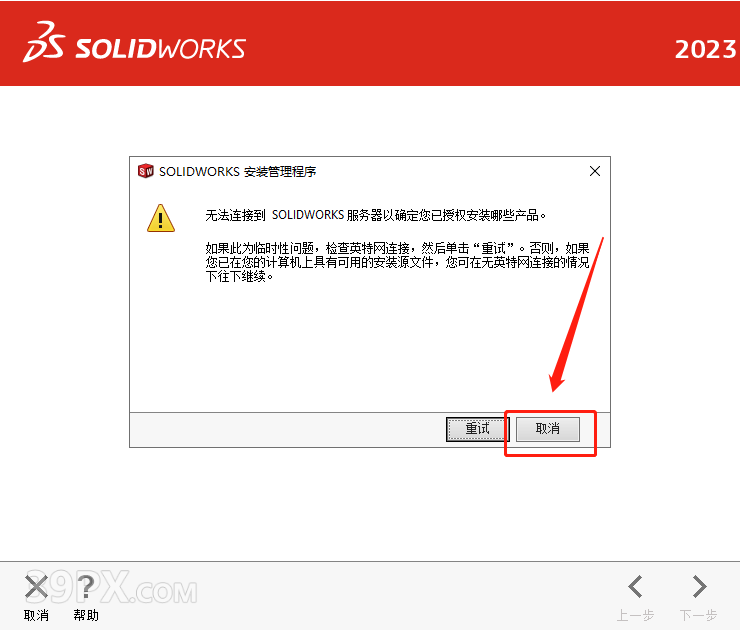The image size is (740, 630).
Task: Click the dialog title SOLIDWORKS 安装管理程序
Action: 237,171
